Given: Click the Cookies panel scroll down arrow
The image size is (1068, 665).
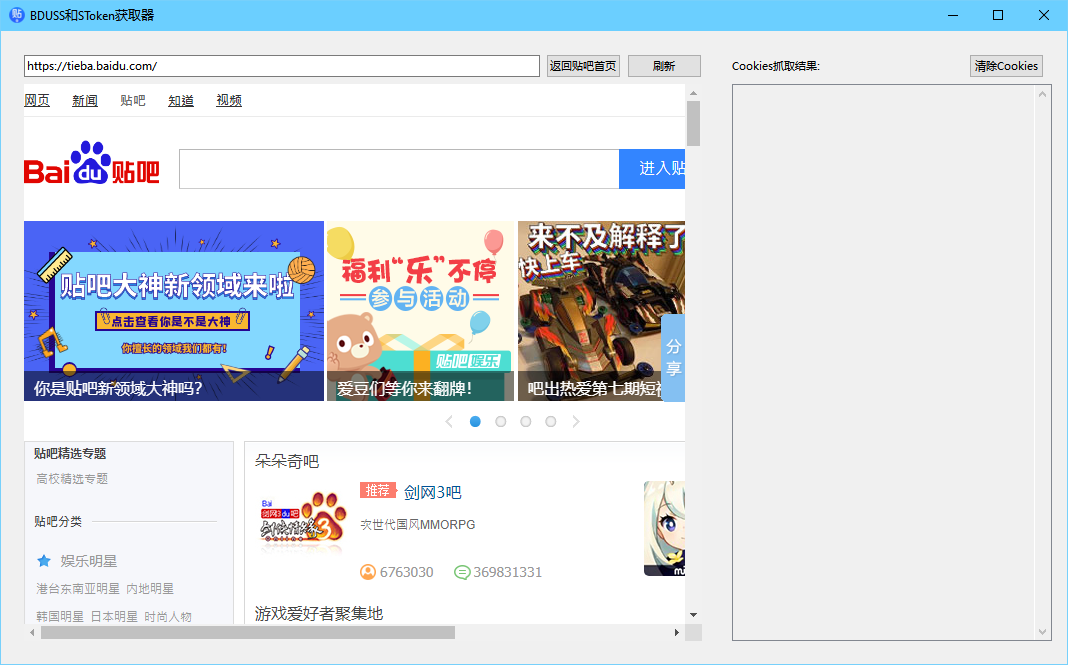Looking at the screenshot, I should click(x=1042, y=632).
